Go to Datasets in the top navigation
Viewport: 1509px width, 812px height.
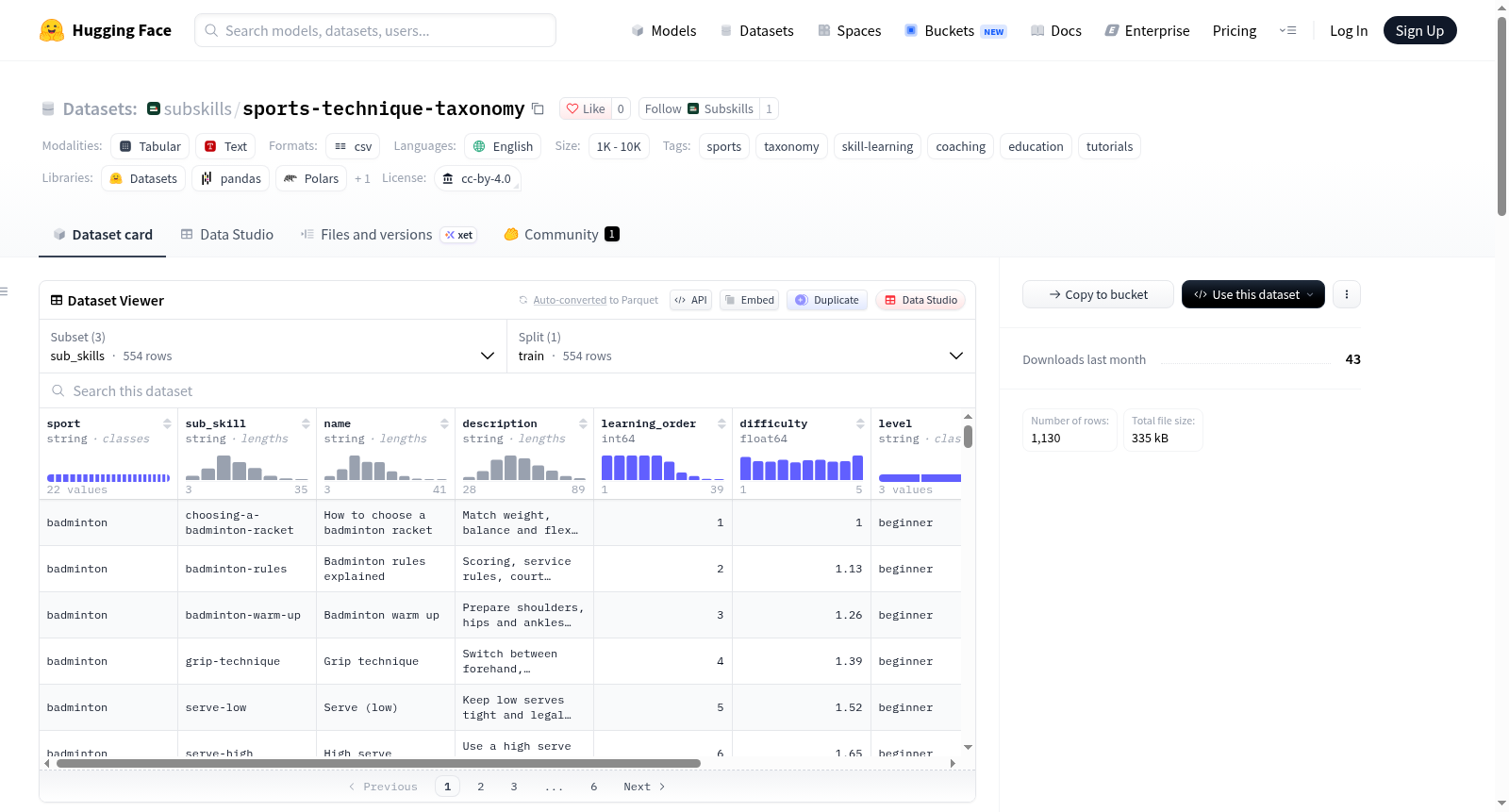pyautogui.click(x=756, y=30)
